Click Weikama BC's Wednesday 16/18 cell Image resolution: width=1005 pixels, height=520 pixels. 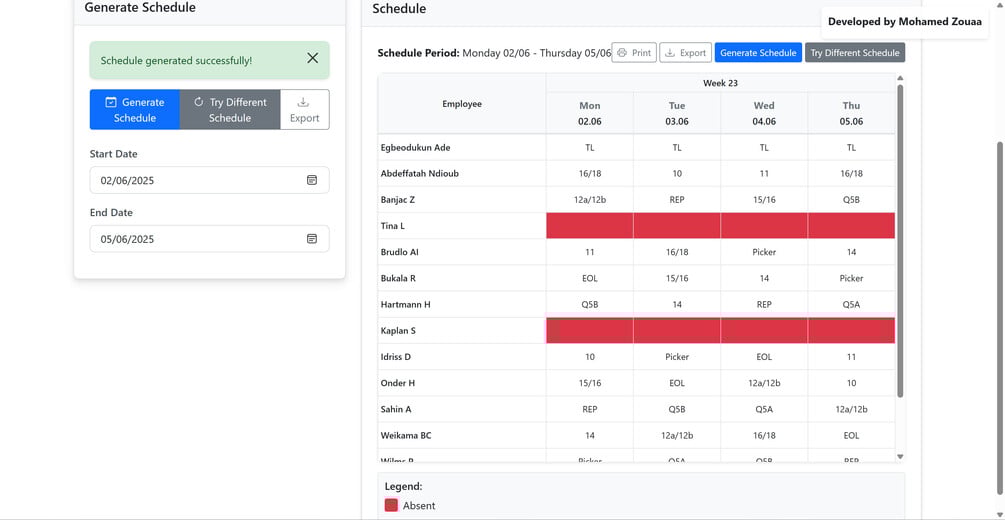tap(764, 435)
